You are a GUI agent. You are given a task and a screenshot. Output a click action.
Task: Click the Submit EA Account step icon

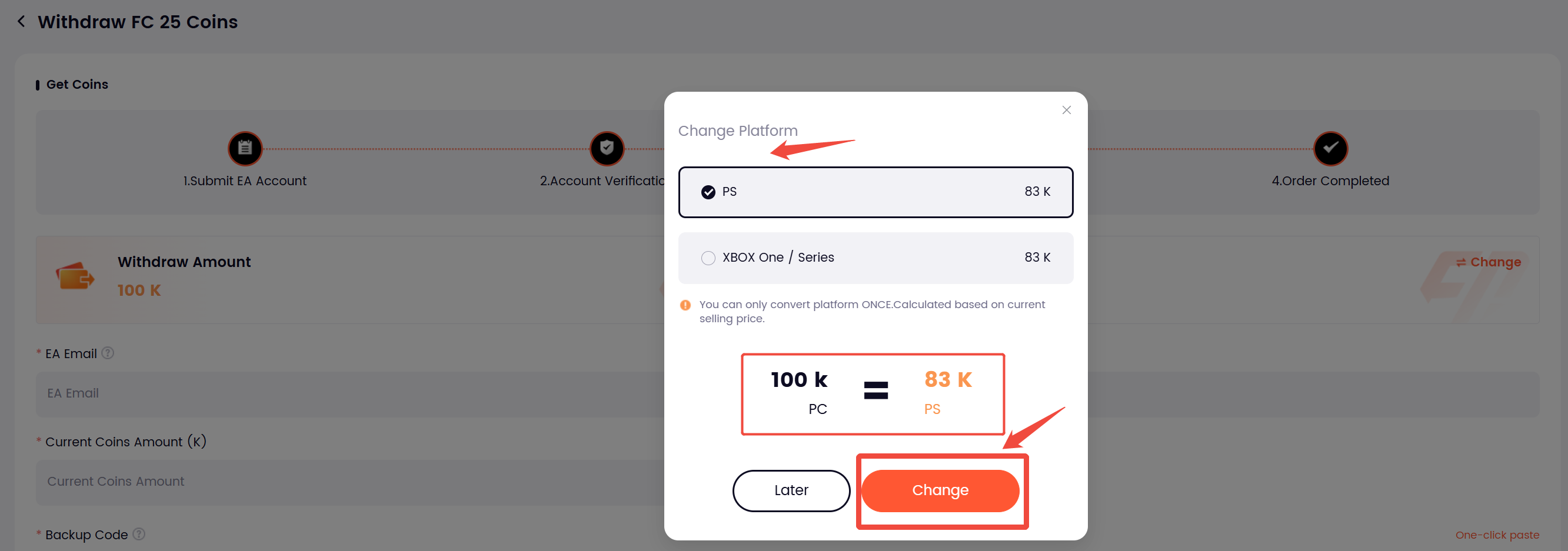click(x=245, y=148)
